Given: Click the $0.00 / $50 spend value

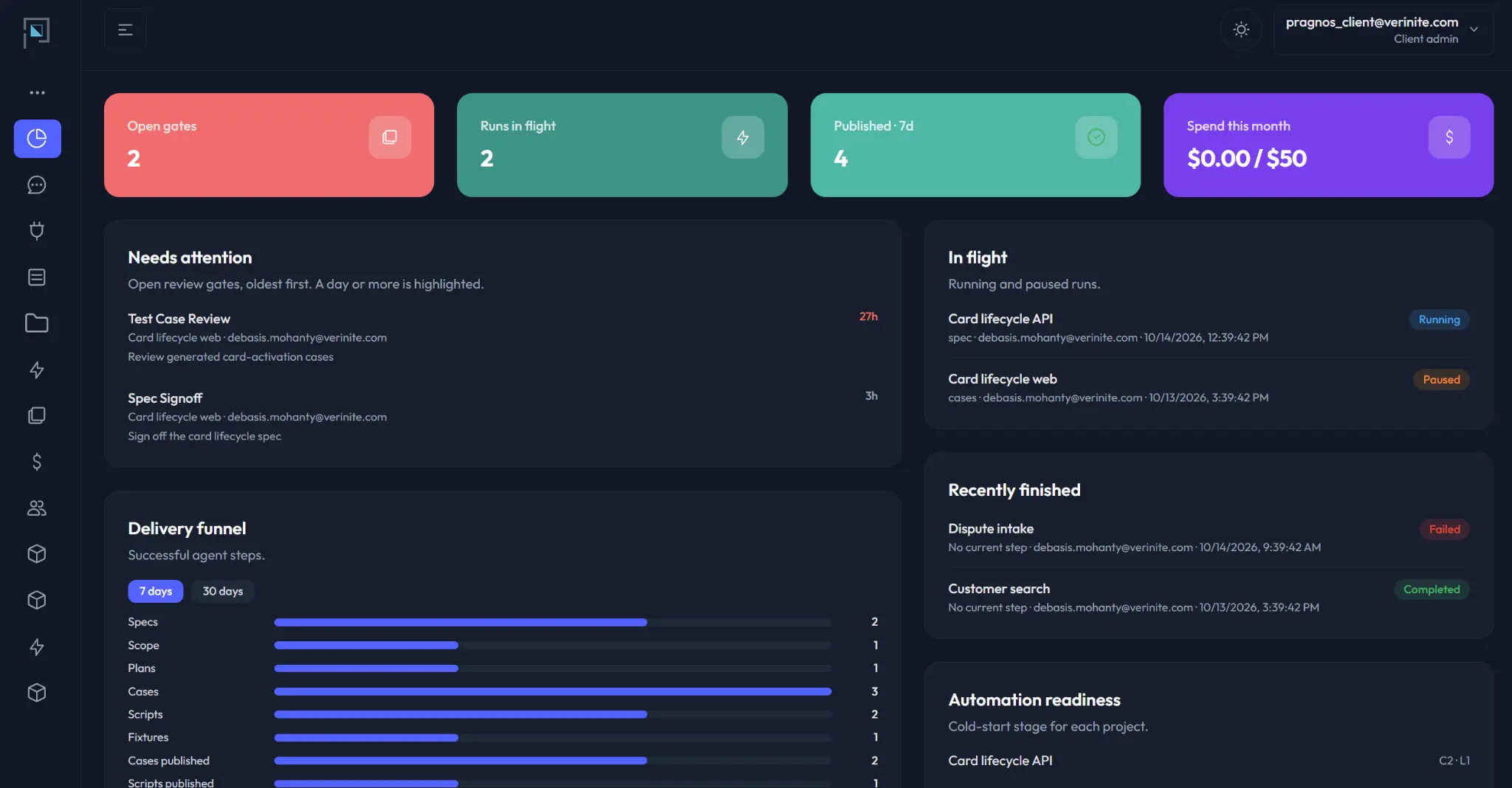Looking at the screenshot, I should 1246,158.
